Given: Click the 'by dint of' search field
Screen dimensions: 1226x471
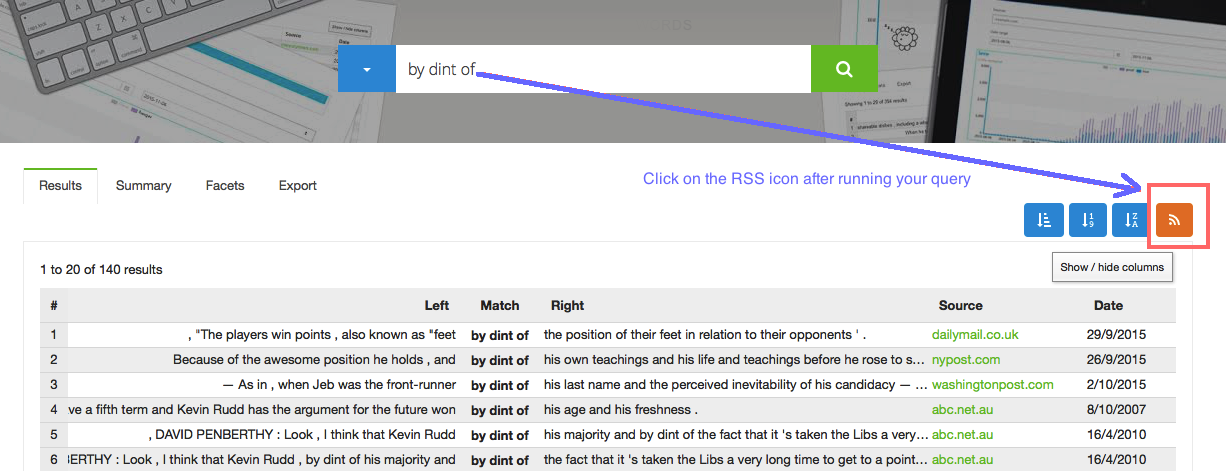Looking at the screenshot, I should [x=600, y=69].
